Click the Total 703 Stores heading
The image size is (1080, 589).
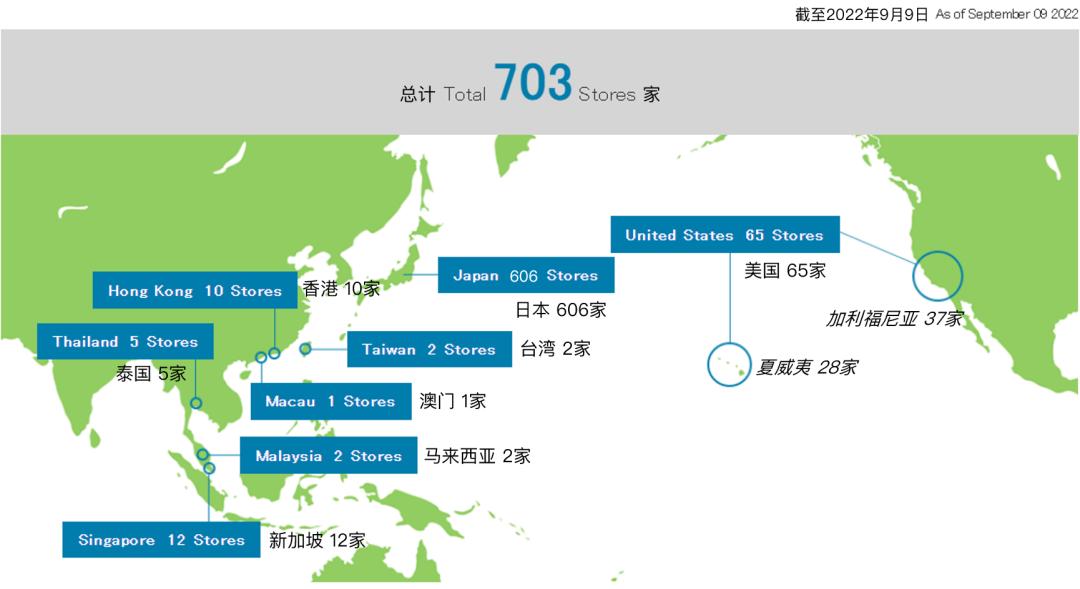click(533, 90)
